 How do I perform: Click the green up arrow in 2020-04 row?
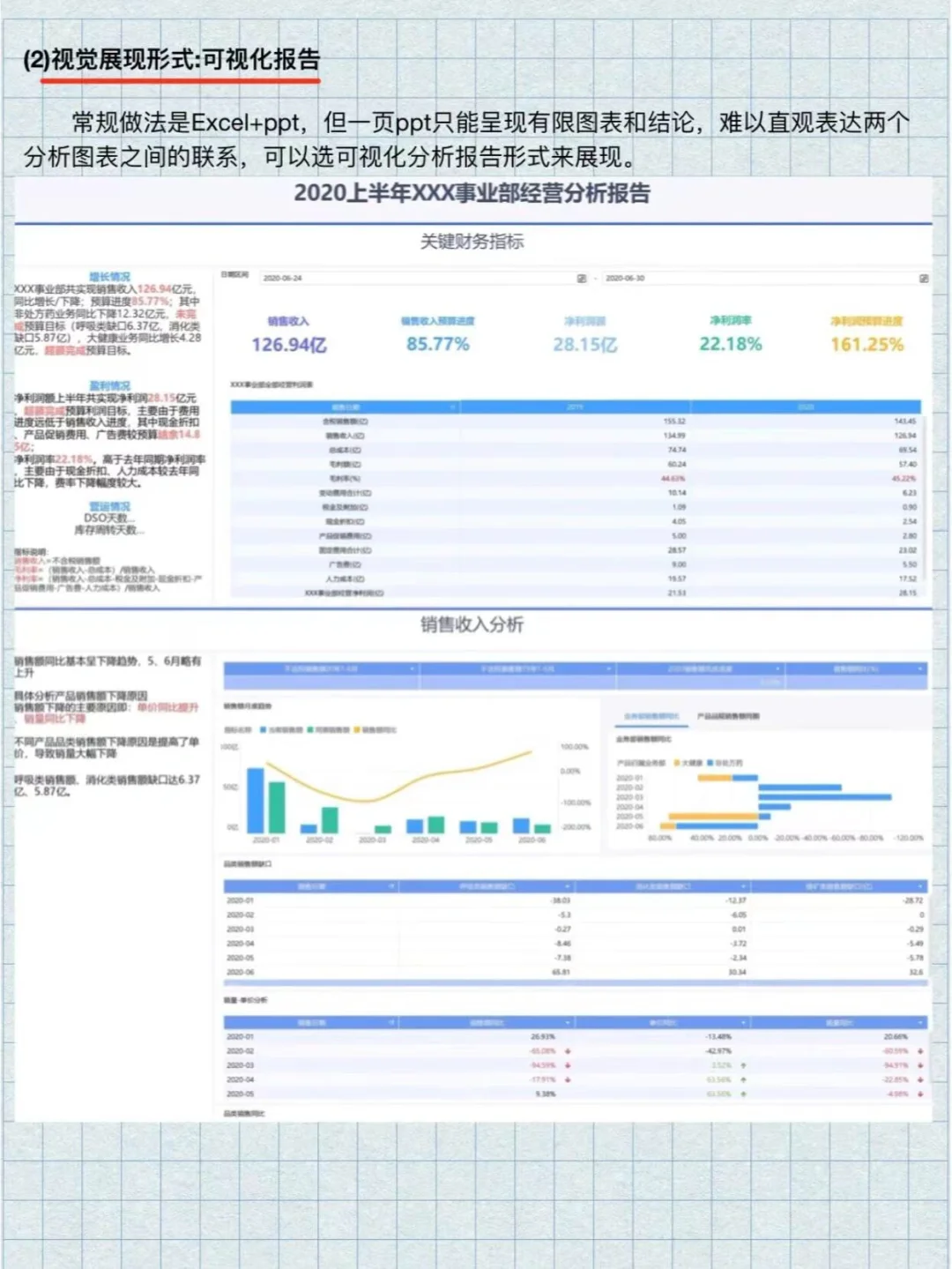pos(744,1079)
